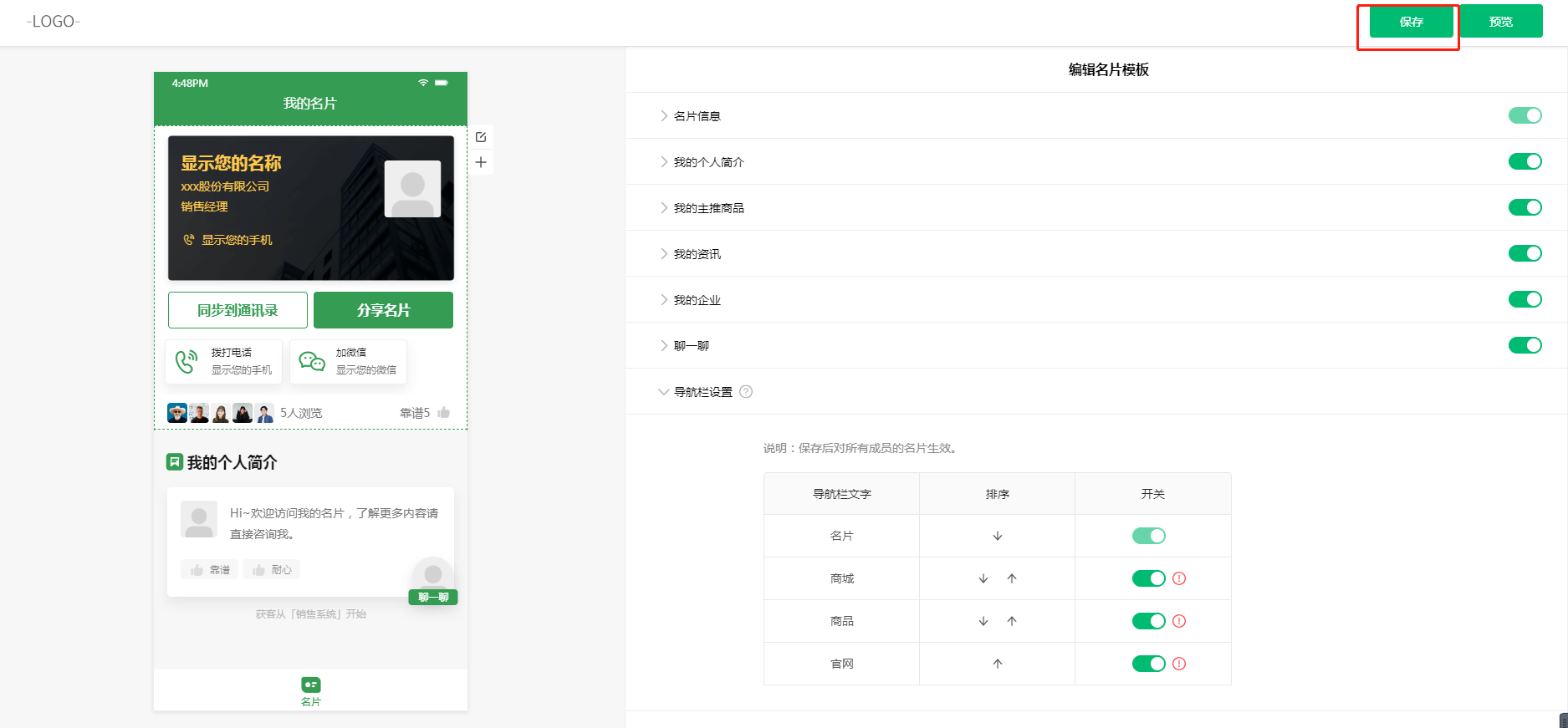
Task: Click the 开关 column header
Action: pos(1153,494)
